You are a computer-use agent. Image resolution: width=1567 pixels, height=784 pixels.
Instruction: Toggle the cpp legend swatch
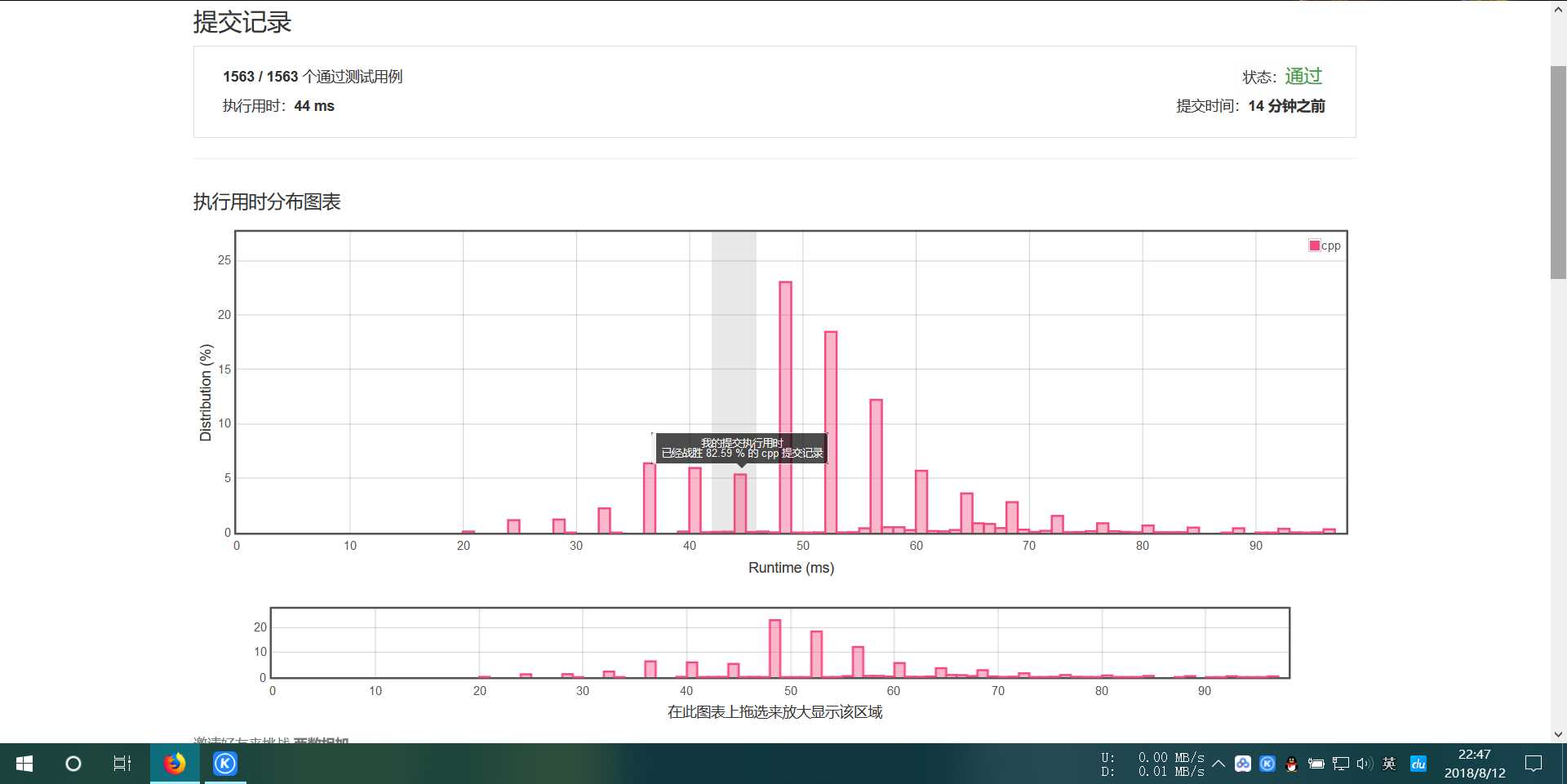point(1315,246)
